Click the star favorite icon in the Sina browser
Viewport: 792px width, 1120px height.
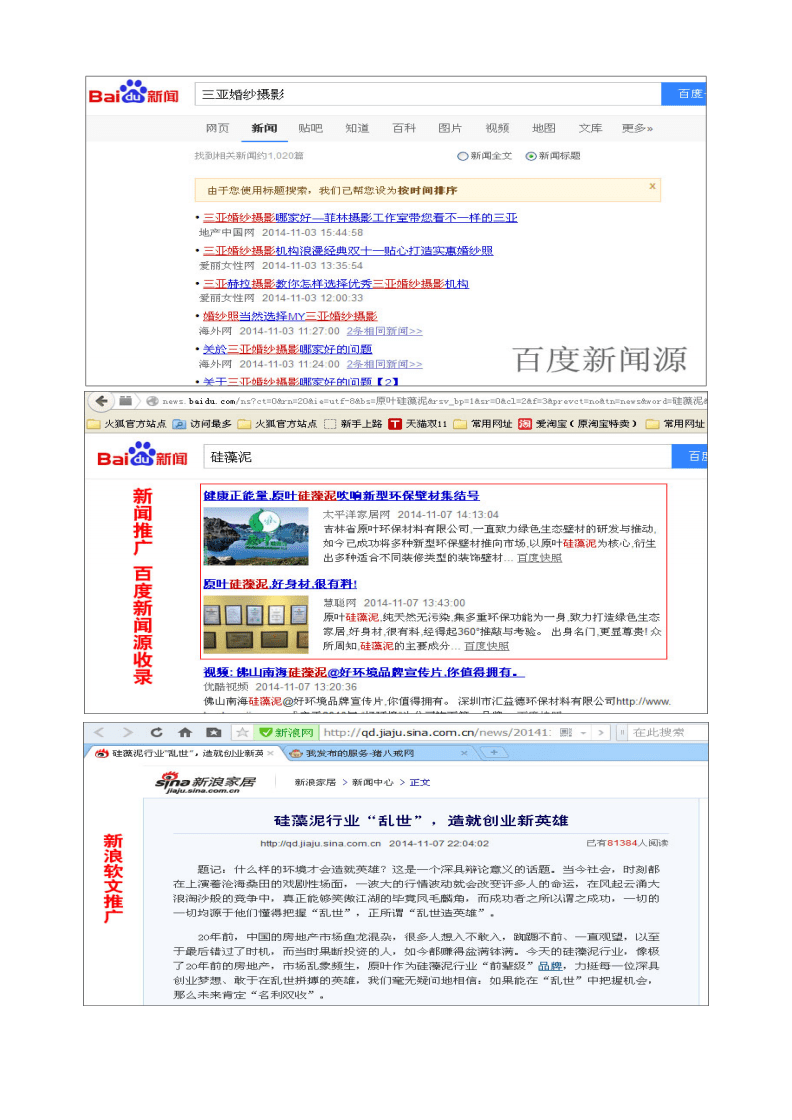pyautogui.click(x=242, y=732)
